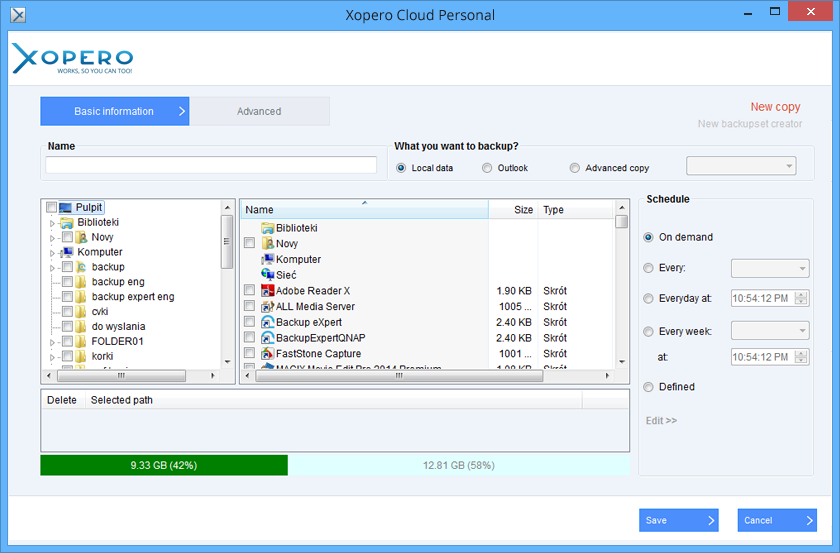Click the backup folder icon in tree
Viewport: 840px width, 553px height.
[81, 267]
